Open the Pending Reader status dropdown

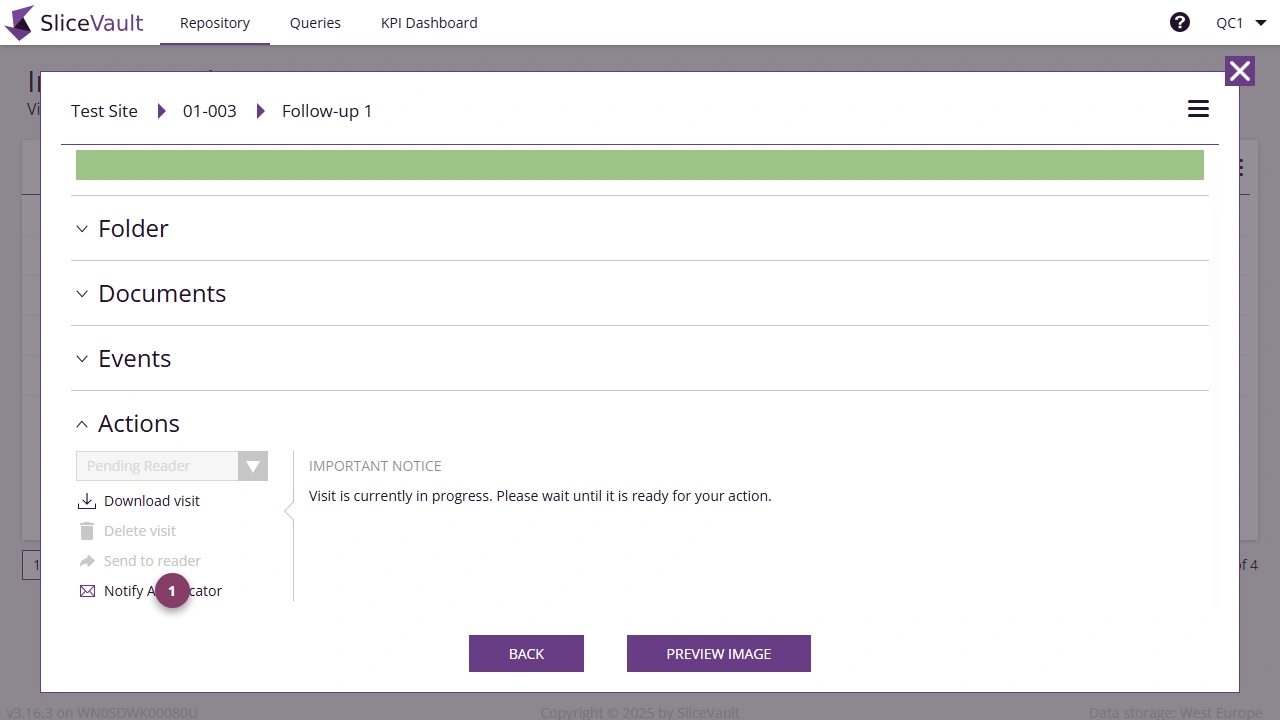(253, 465)
